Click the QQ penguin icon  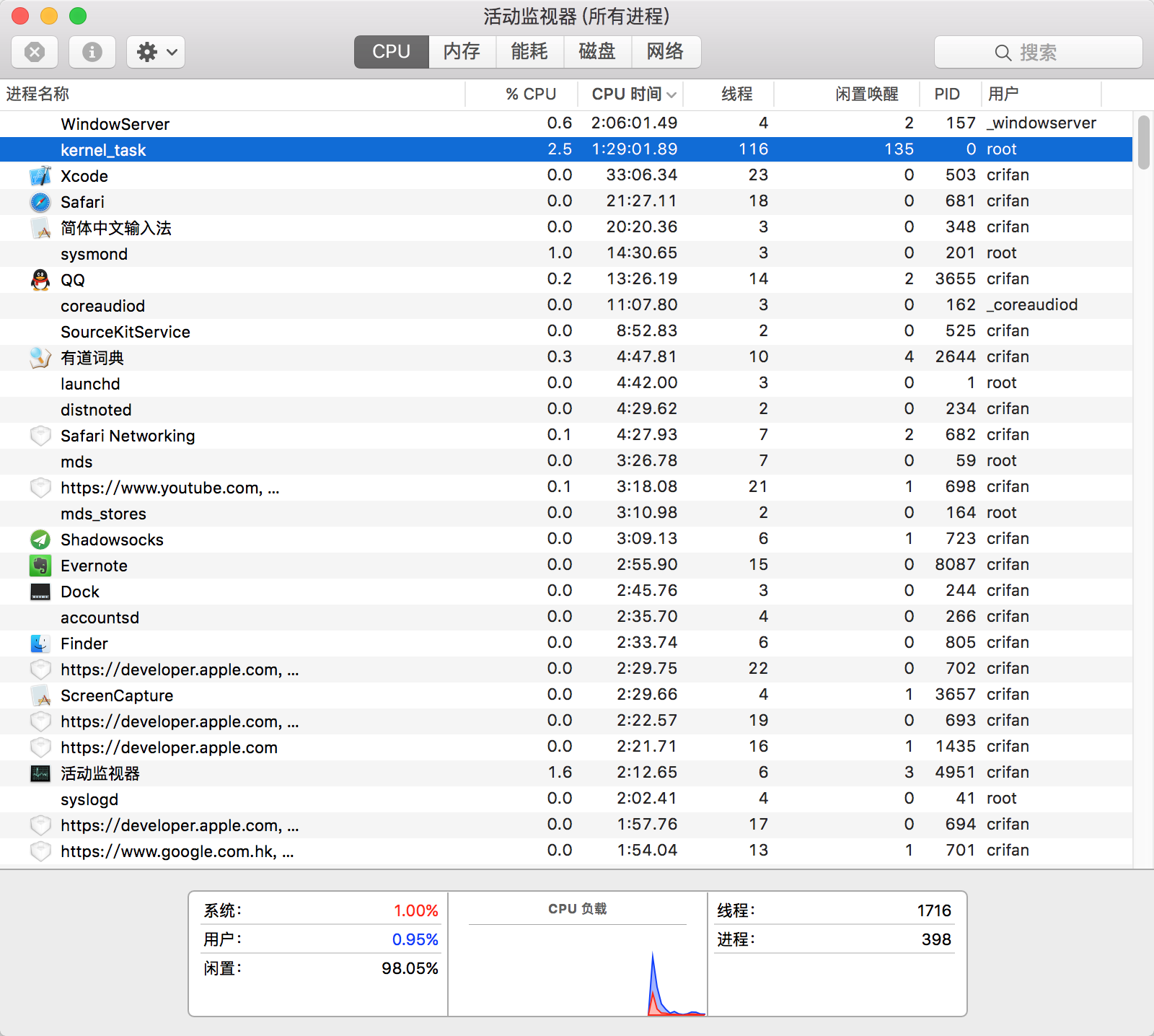point(40,280)
